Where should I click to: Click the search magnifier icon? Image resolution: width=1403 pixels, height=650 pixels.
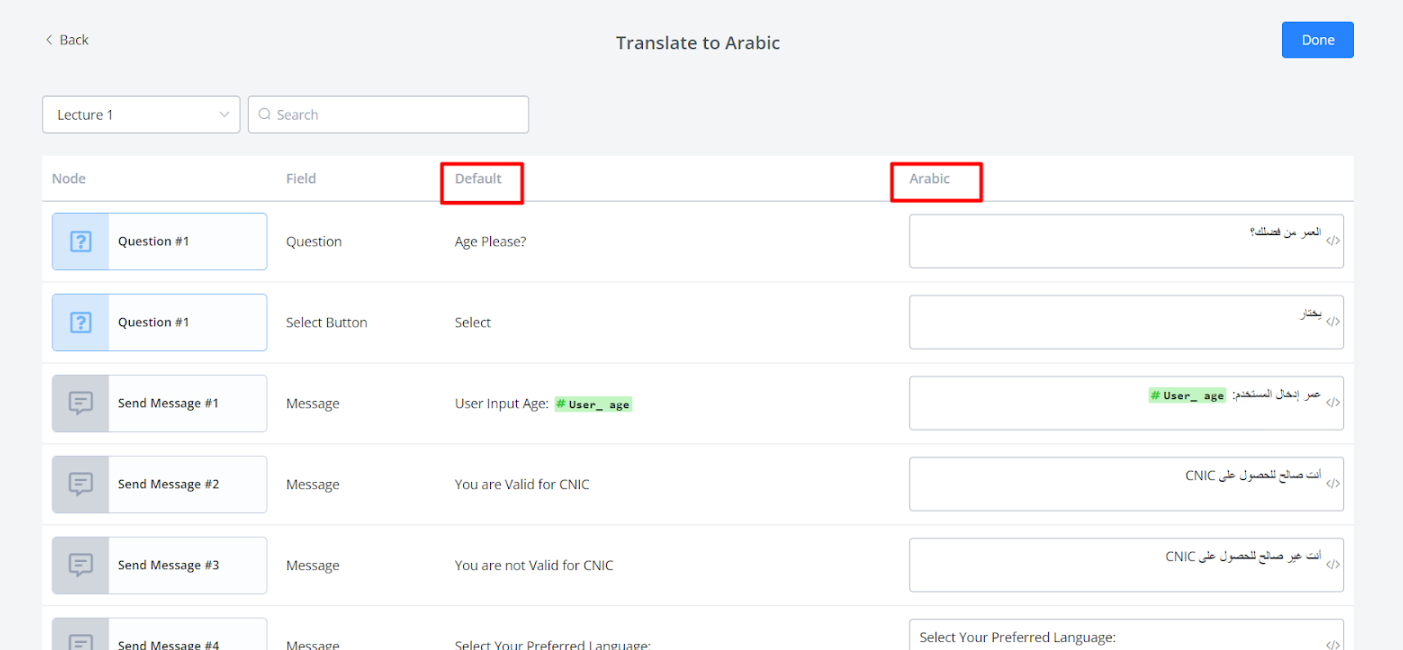click(265, 115)
